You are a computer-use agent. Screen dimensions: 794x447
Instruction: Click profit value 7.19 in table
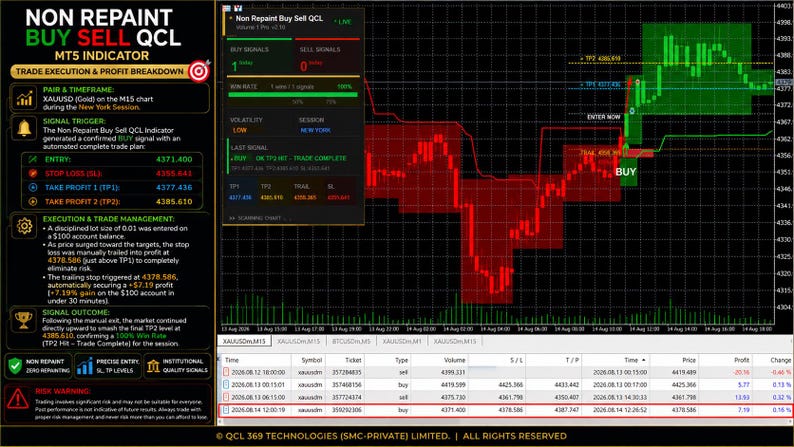pos(744,410)
